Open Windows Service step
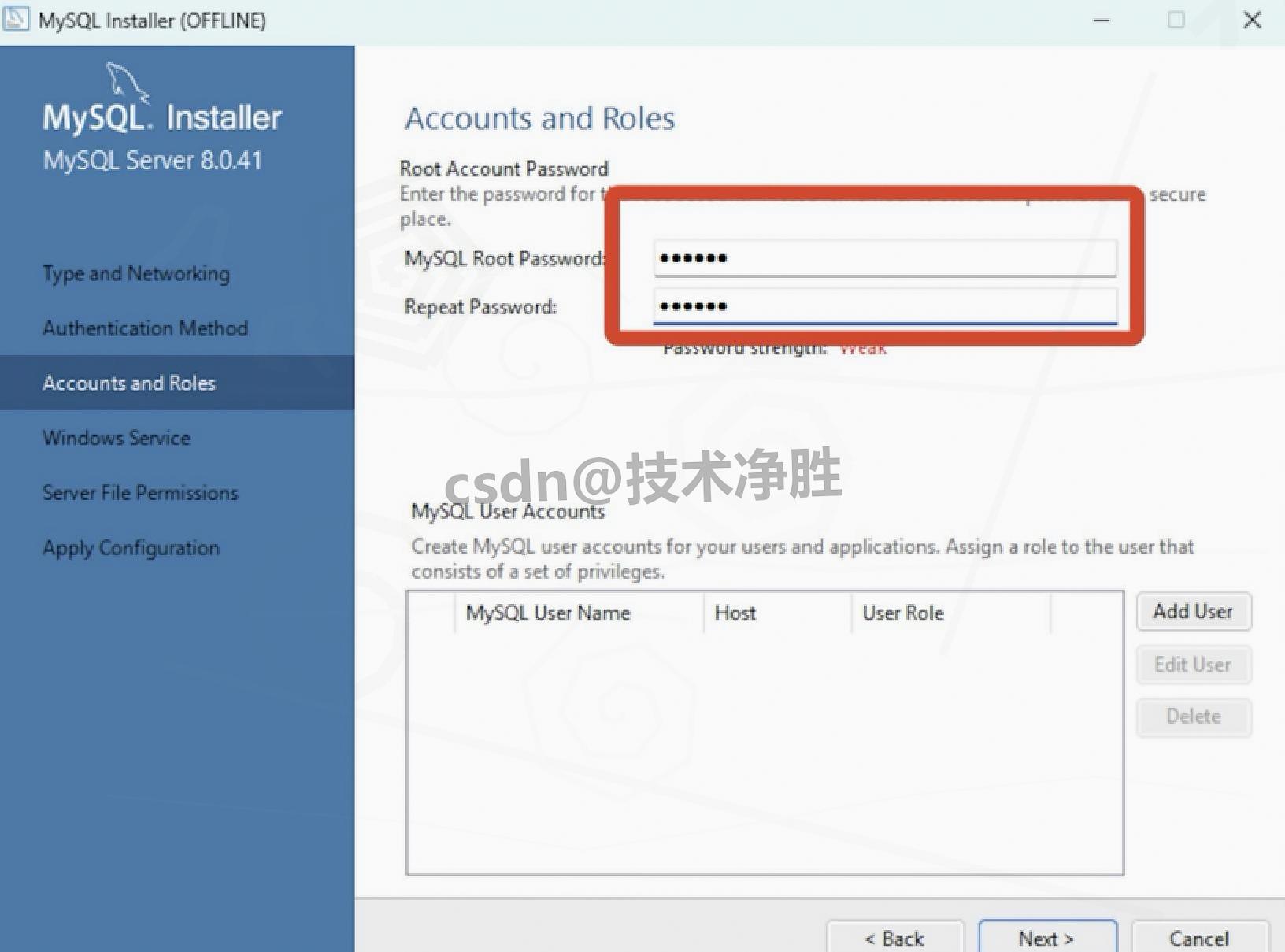Screen dimensions: 1285x952 coord(117,438)
